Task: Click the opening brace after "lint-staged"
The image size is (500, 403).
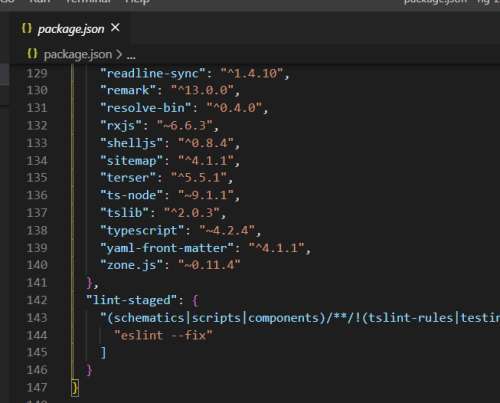Action: (195, 300)
